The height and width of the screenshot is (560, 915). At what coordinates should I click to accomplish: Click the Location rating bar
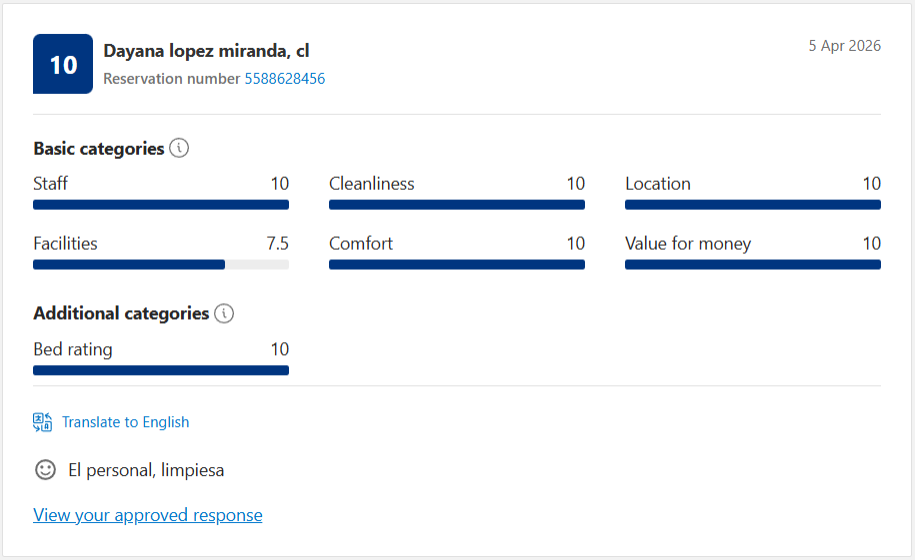click(753, 205)
